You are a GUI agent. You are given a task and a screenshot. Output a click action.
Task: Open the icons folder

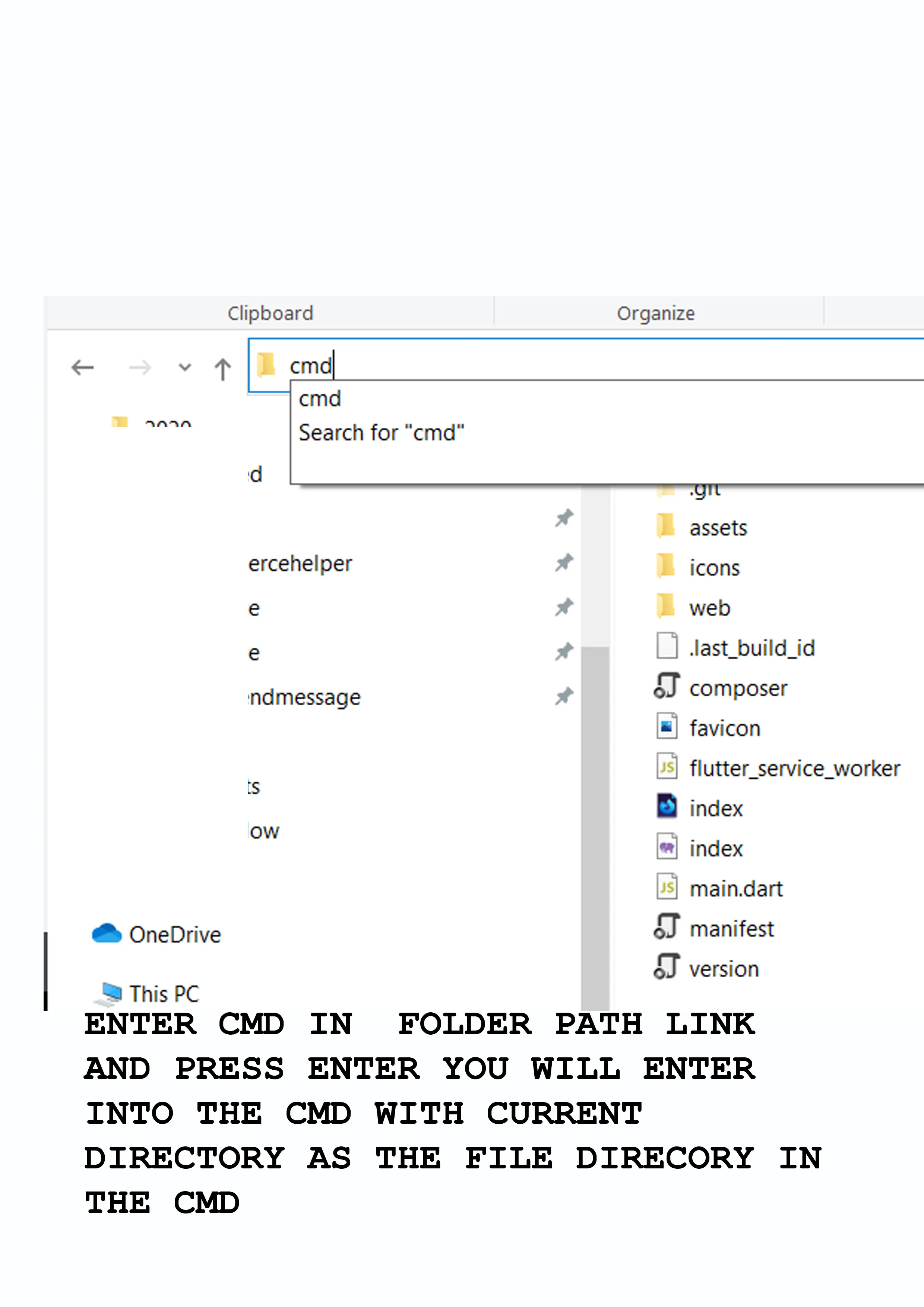coord(714,568)
